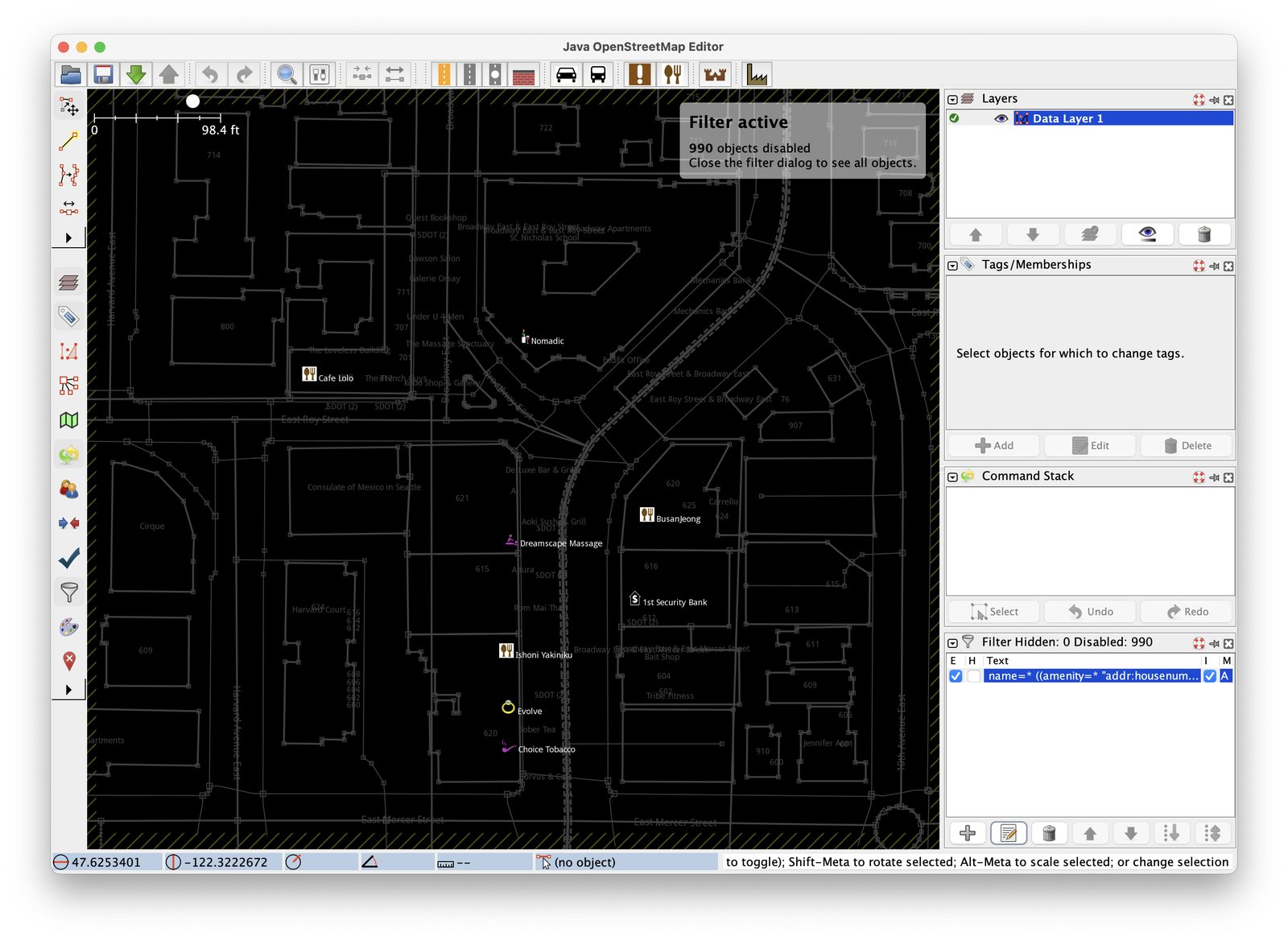Screen dimensions: 1288x941
Task: Collapse the Command Stack panel arrow
Action: point(953,477)
